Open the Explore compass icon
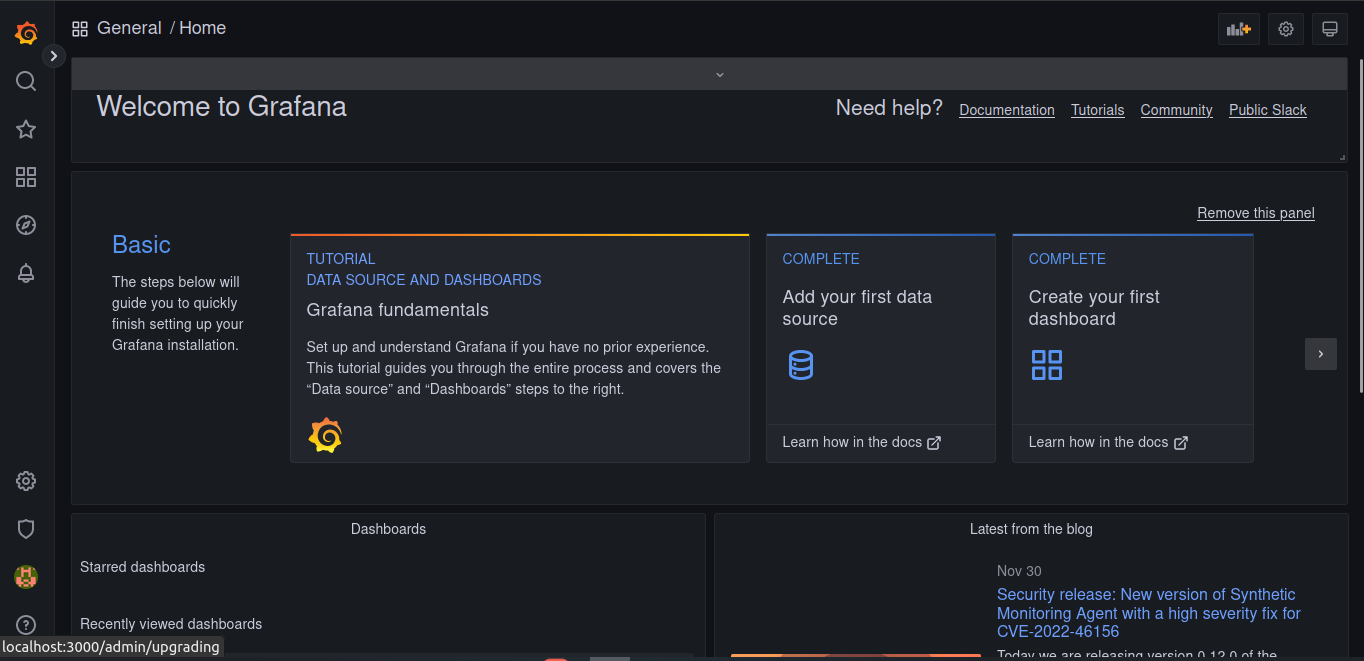Viewport: 1364px width, 661px height. (x=27, y=225)
